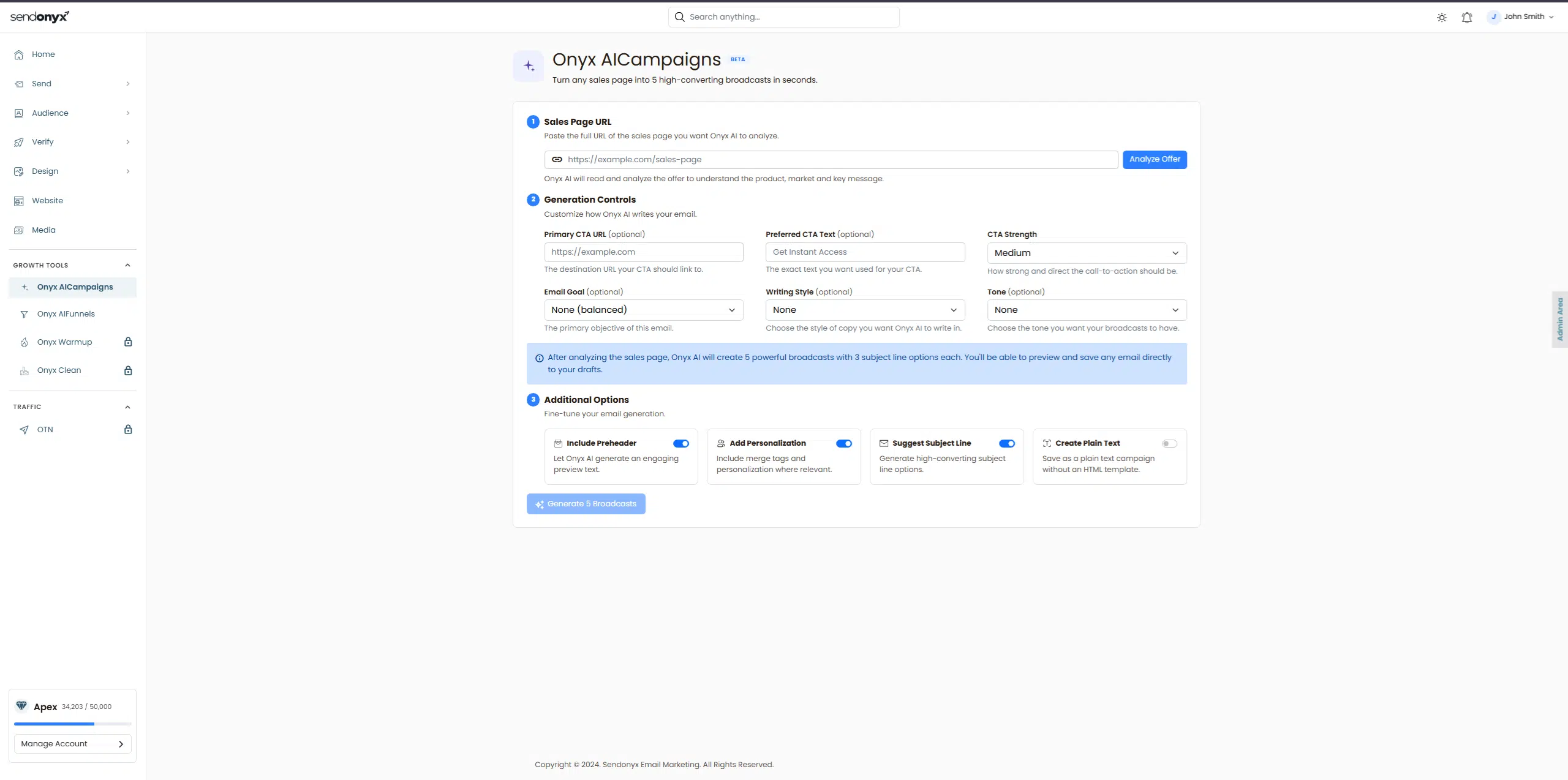Open the Writing Style dropdown
Screen dimensions: 1568x780
pos(865,310)
